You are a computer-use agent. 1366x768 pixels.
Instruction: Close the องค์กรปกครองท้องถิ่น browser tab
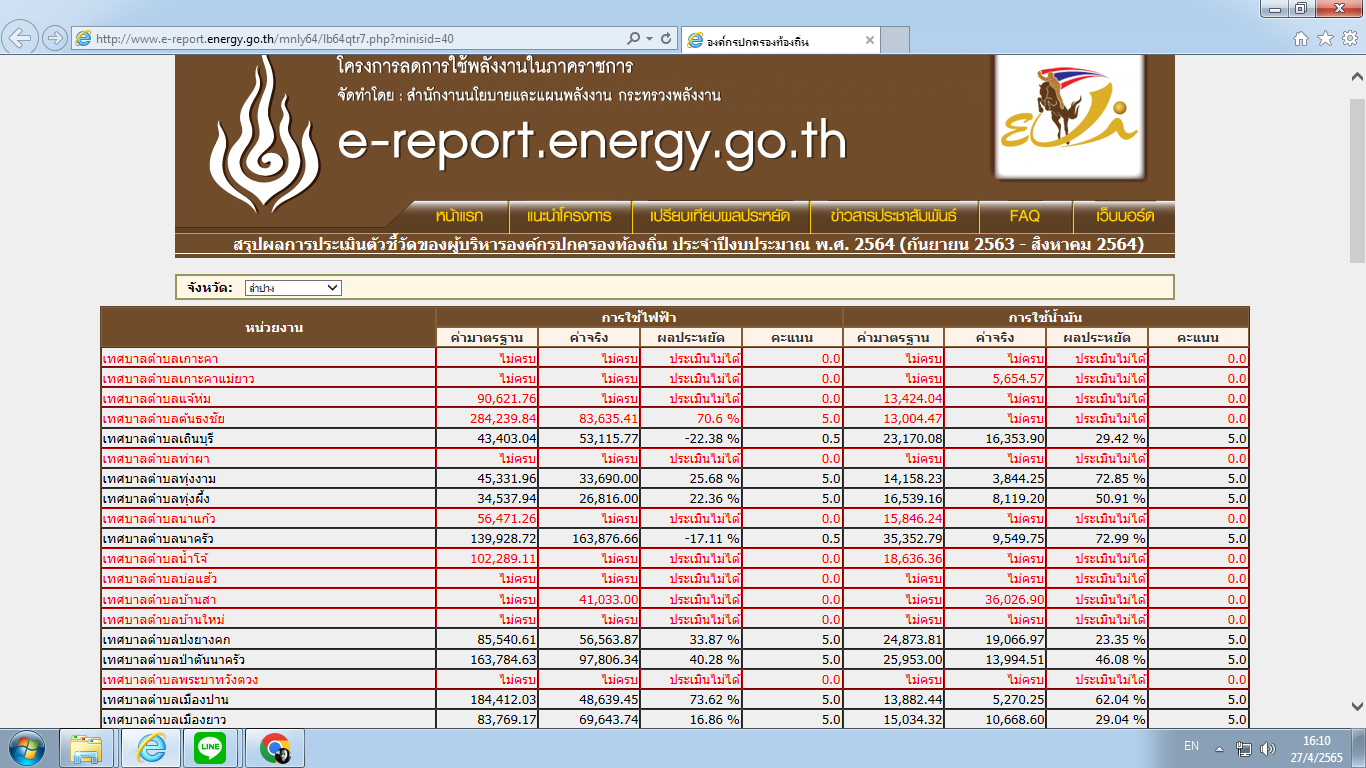(869, 41)
